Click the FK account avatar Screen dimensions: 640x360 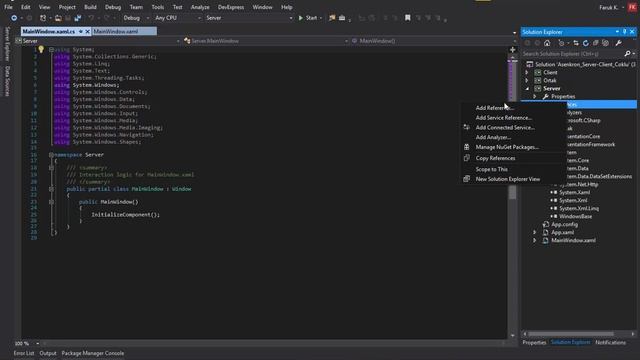[632, 7]
